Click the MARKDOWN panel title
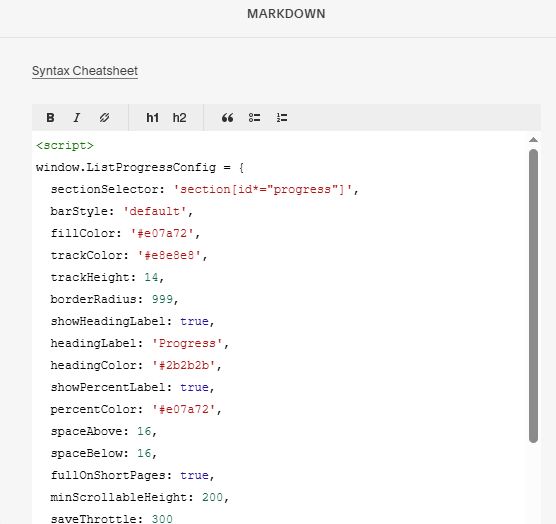Screen dimensions: 556x524 [286, 14]
